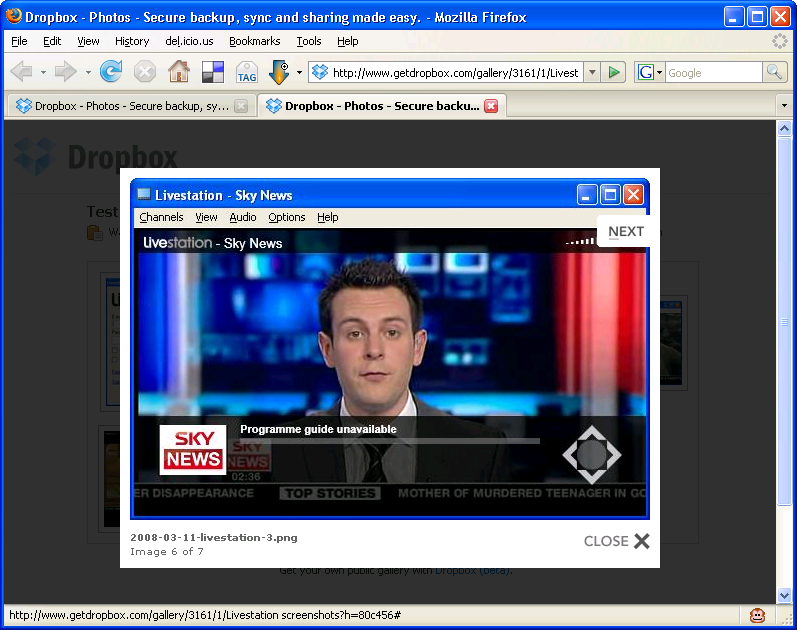The height and width of the screenshot is (630, 797).
Task: Expand the address bar URL dropdown
Action: (592, 72)
